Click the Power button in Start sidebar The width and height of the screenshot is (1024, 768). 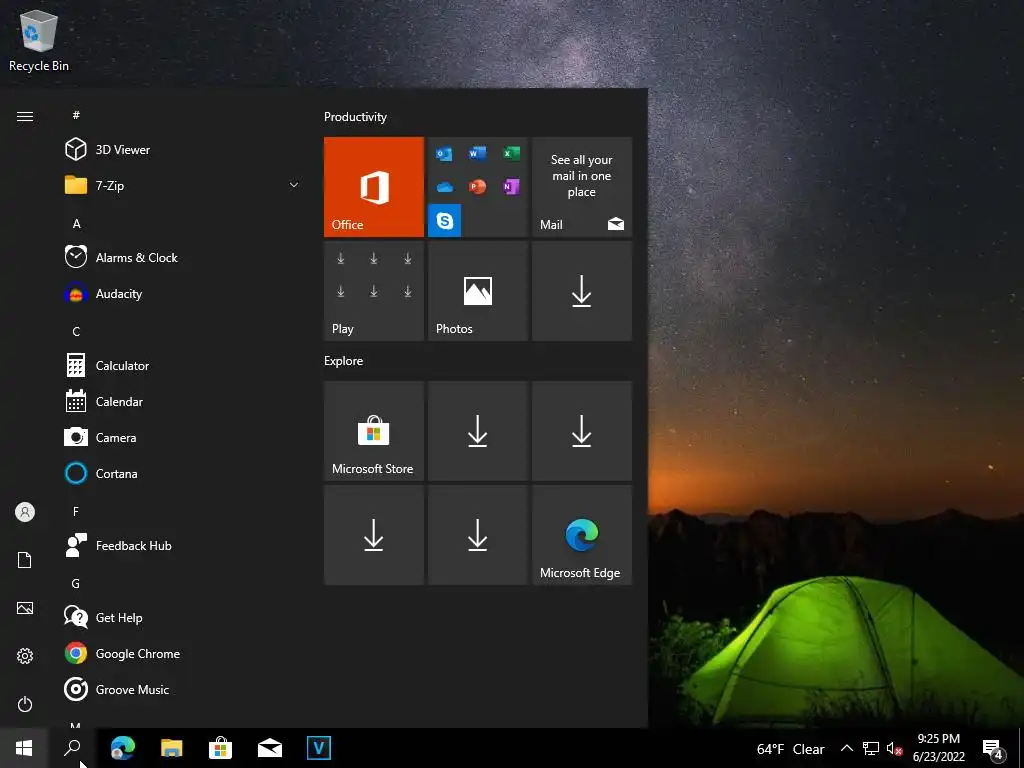tap(25, 704)
